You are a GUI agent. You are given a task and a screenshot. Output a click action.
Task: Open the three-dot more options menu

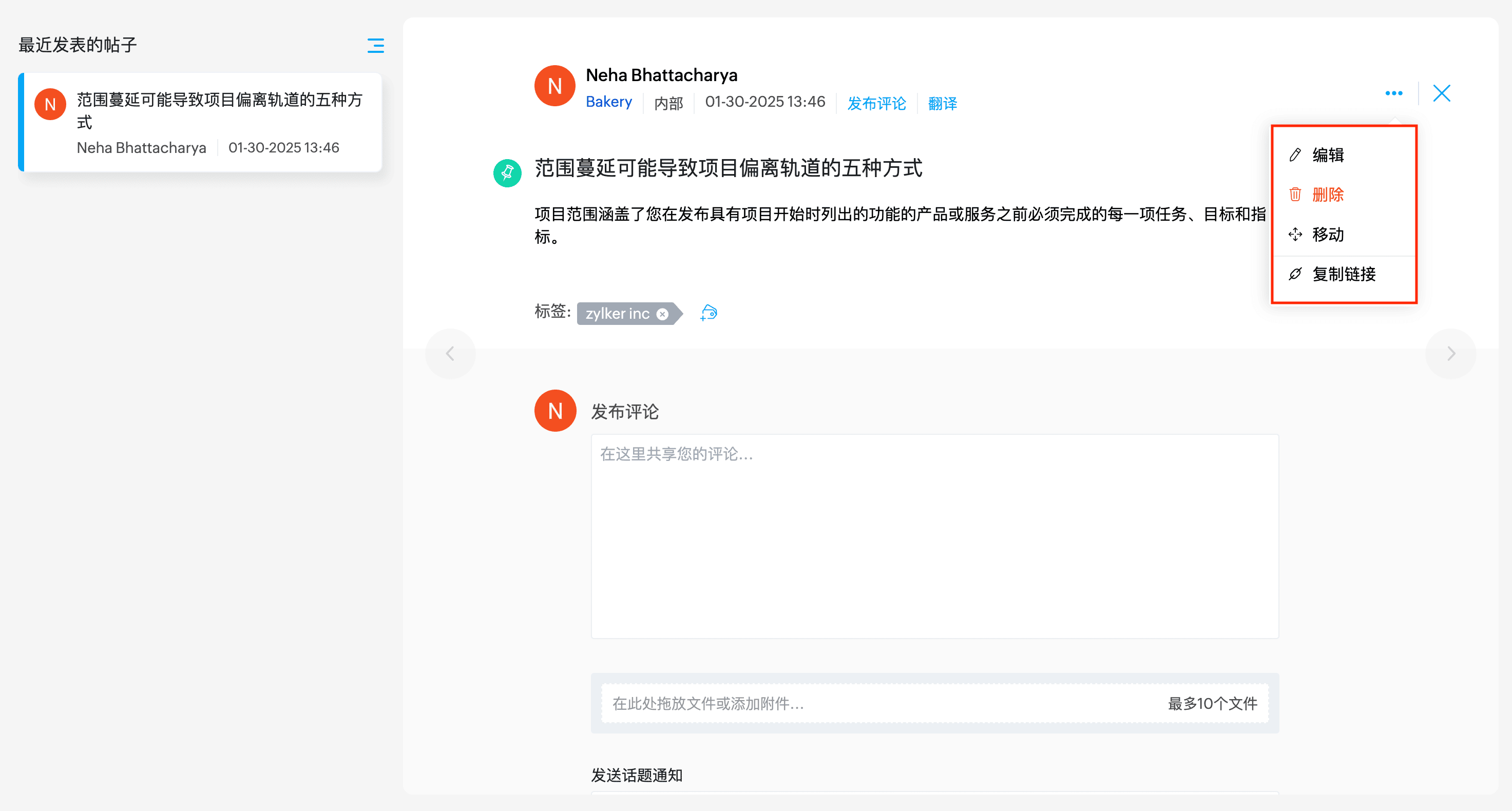point(1393,93)
